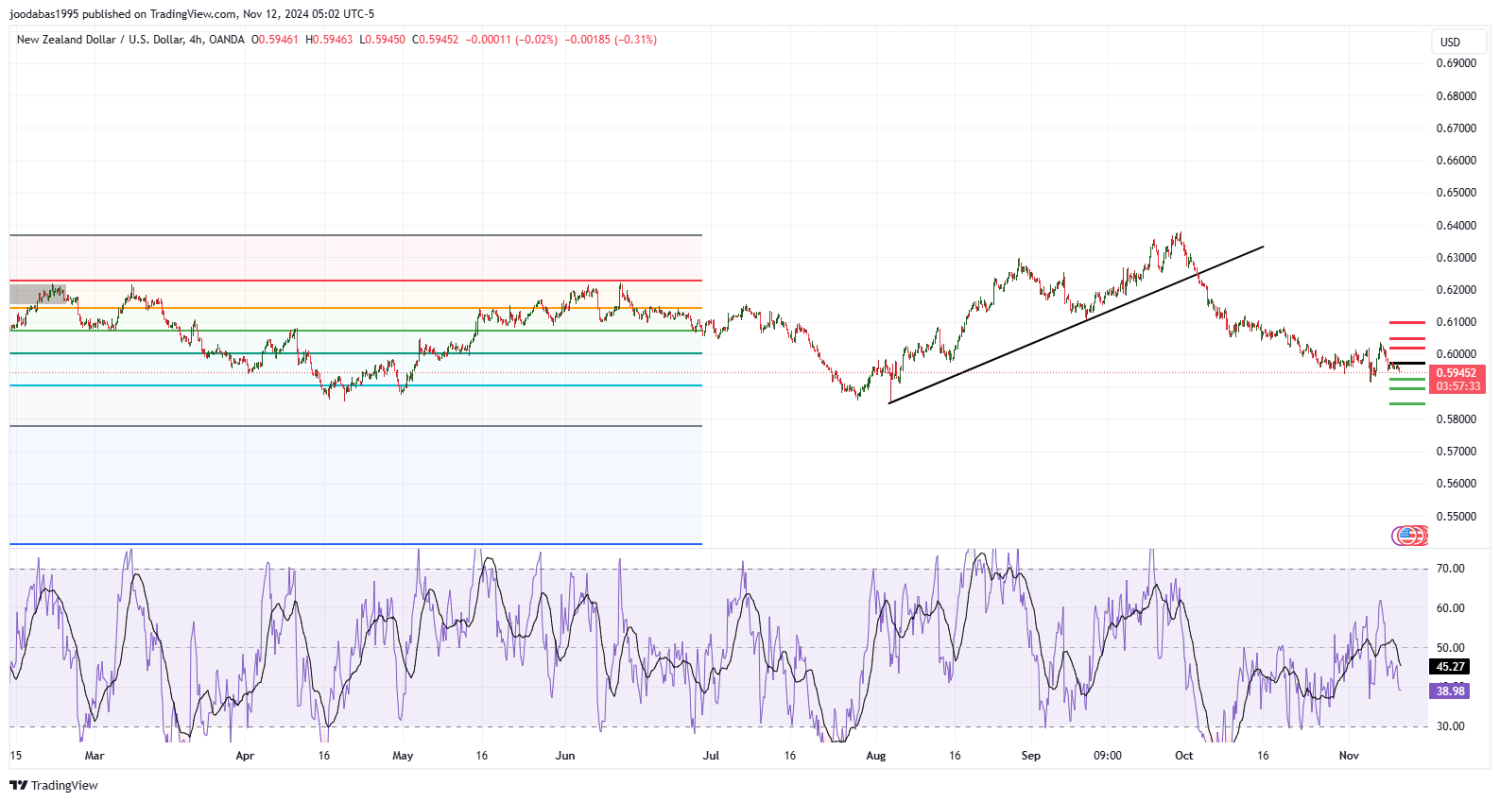Select the current price label 0.59452
Image resolution: width=1500 pixels, height=802 pixels.
tap(1457, 372)
